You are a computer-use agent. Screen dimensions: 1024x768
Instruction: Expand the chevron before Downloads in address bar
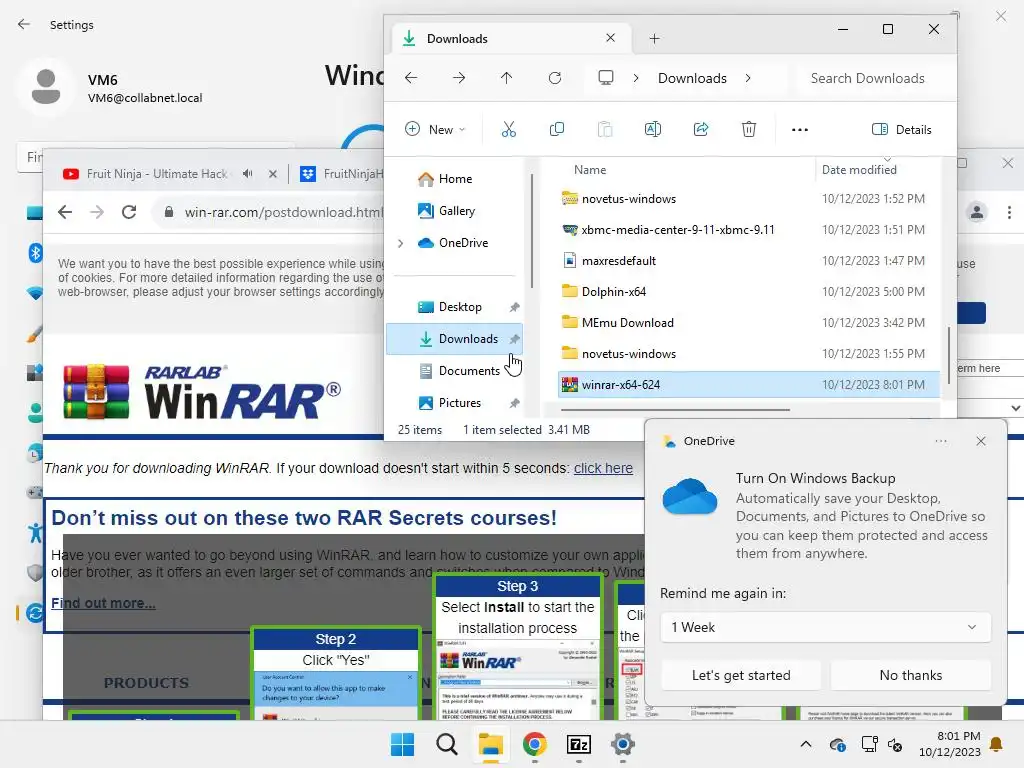point(635,78)
